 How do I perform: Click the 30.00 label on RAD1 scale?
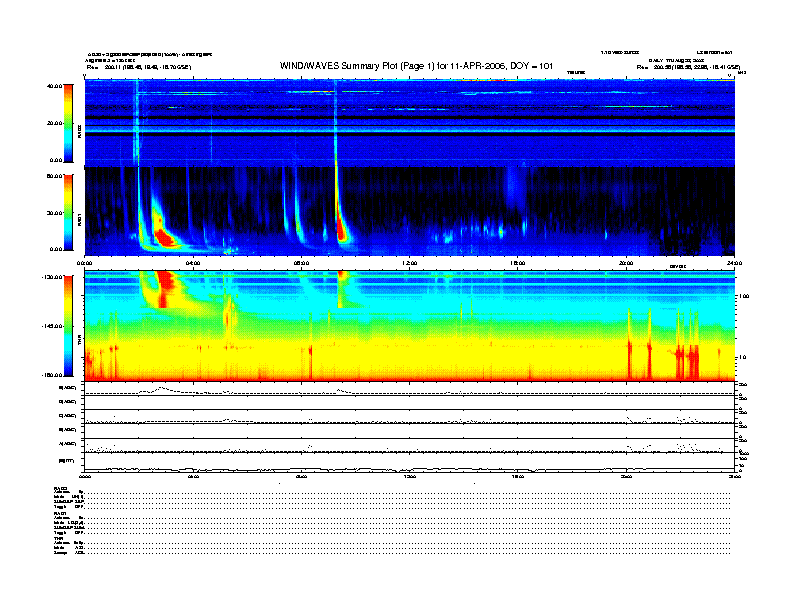pos(55,213)
